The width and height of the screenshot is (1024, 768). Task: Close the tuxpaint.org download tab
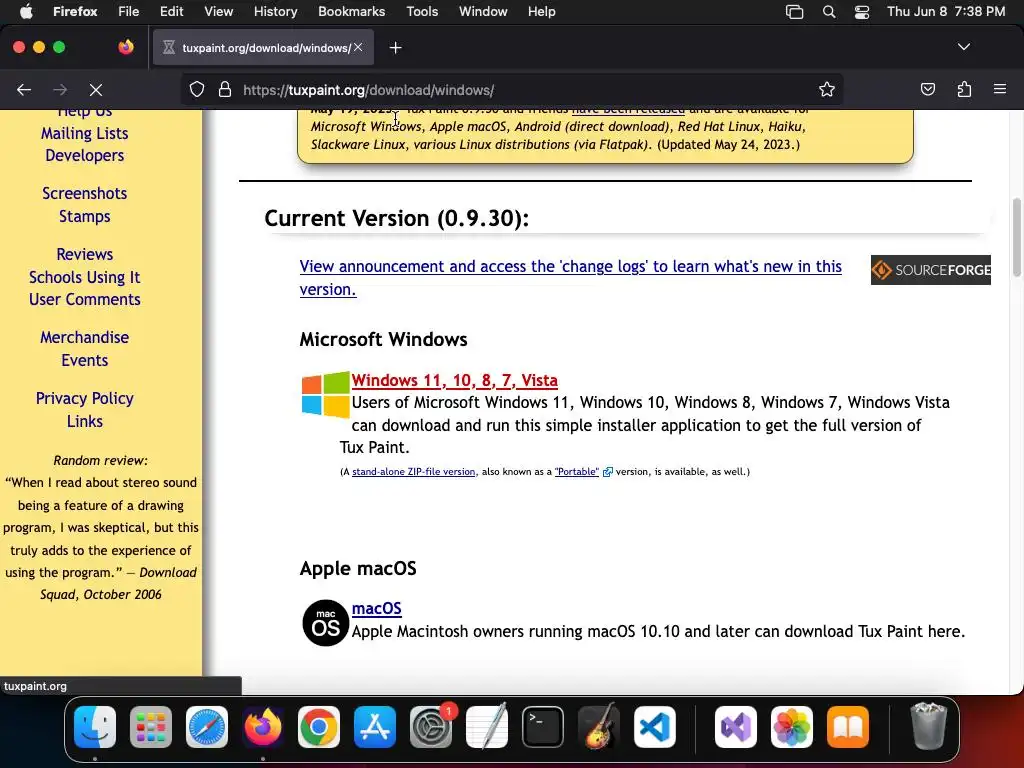point(358,48)
